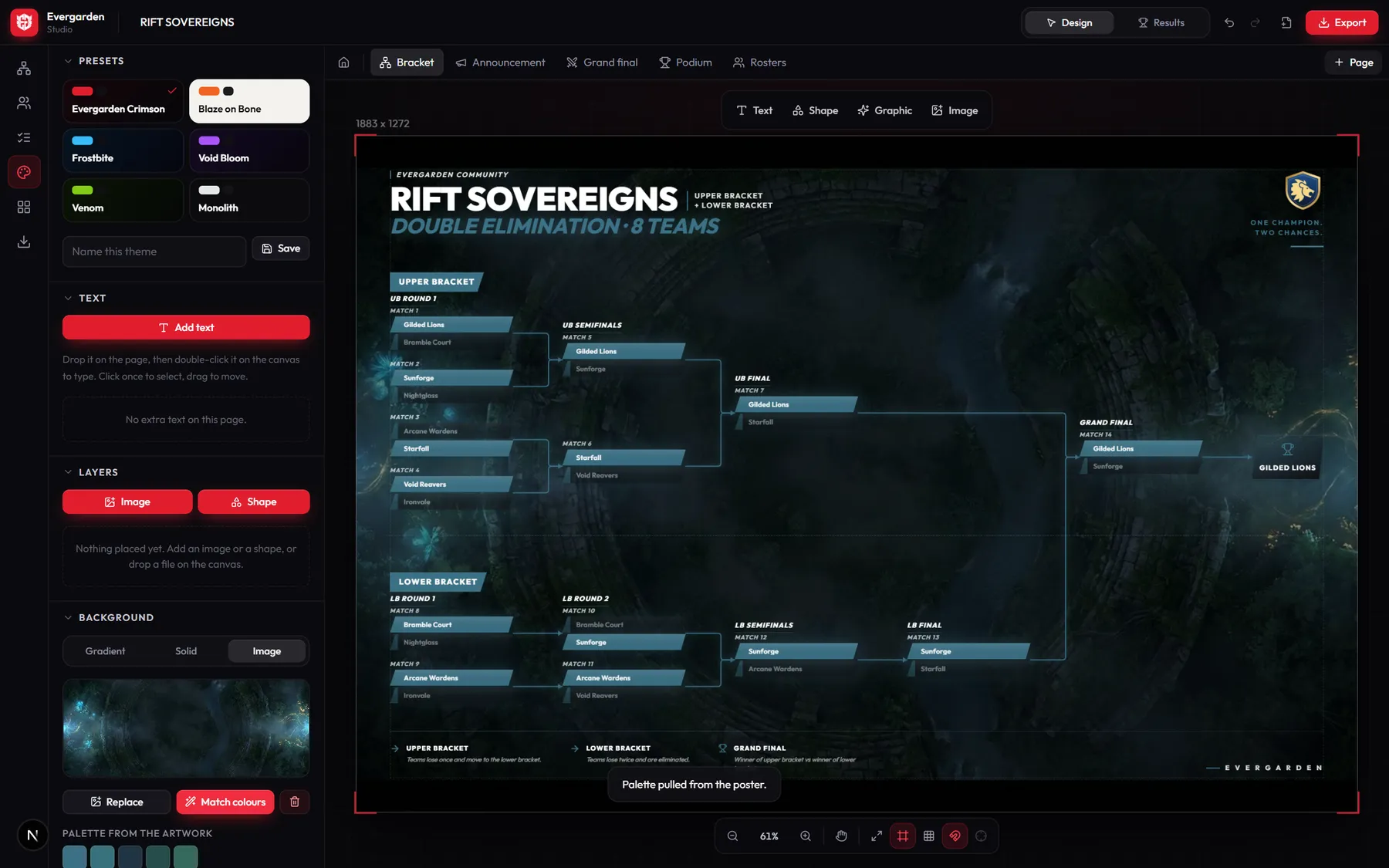Open bracket structure sidebar icon
Image resolution: width=1389 pixels, height=868 pixels.
pyautogui.click(x=24, y=69)
